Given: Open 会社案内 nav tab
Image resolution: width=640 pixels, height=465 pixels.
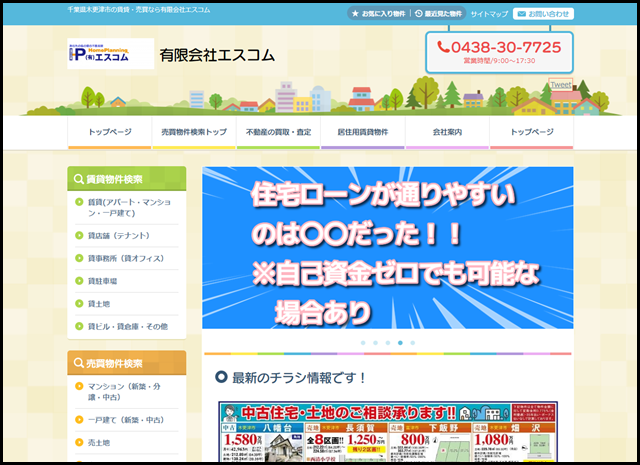Looking at the screenshot, I should [x=447, y=132].
